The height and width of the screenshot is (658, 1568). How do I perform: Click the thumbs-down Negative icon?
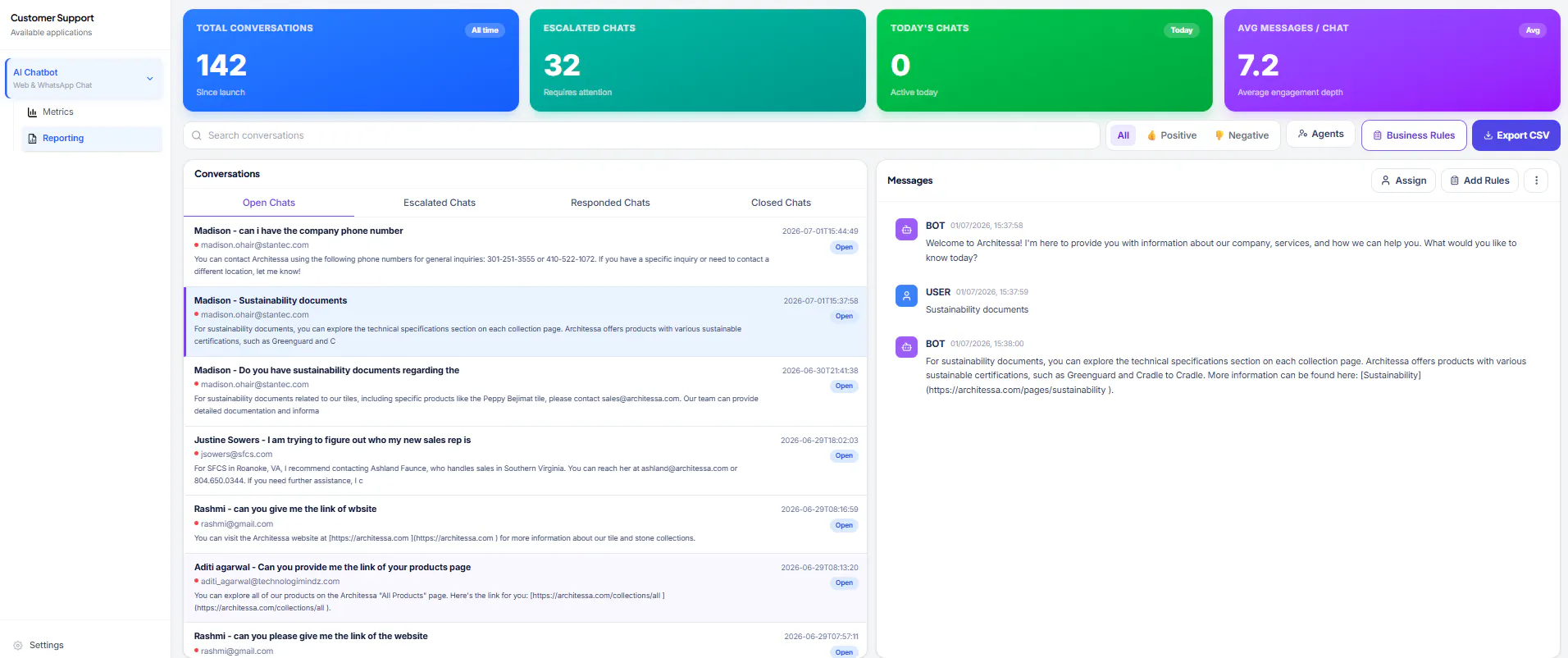[1219, 135]
